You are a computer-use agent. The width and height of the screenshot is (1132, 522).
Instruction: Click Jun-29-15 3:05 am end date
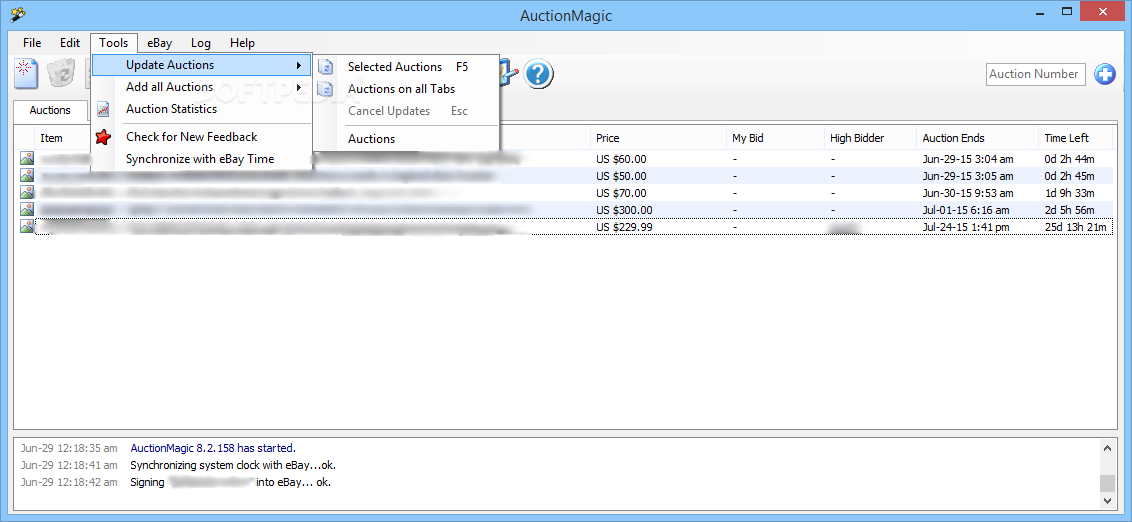click(x=968, y=176)
